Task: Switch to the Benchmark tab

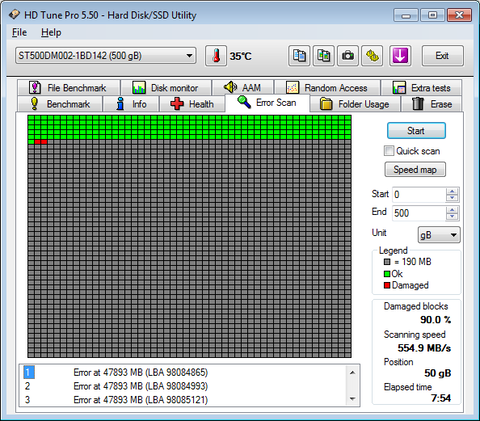Action: [x=60, y=104]
